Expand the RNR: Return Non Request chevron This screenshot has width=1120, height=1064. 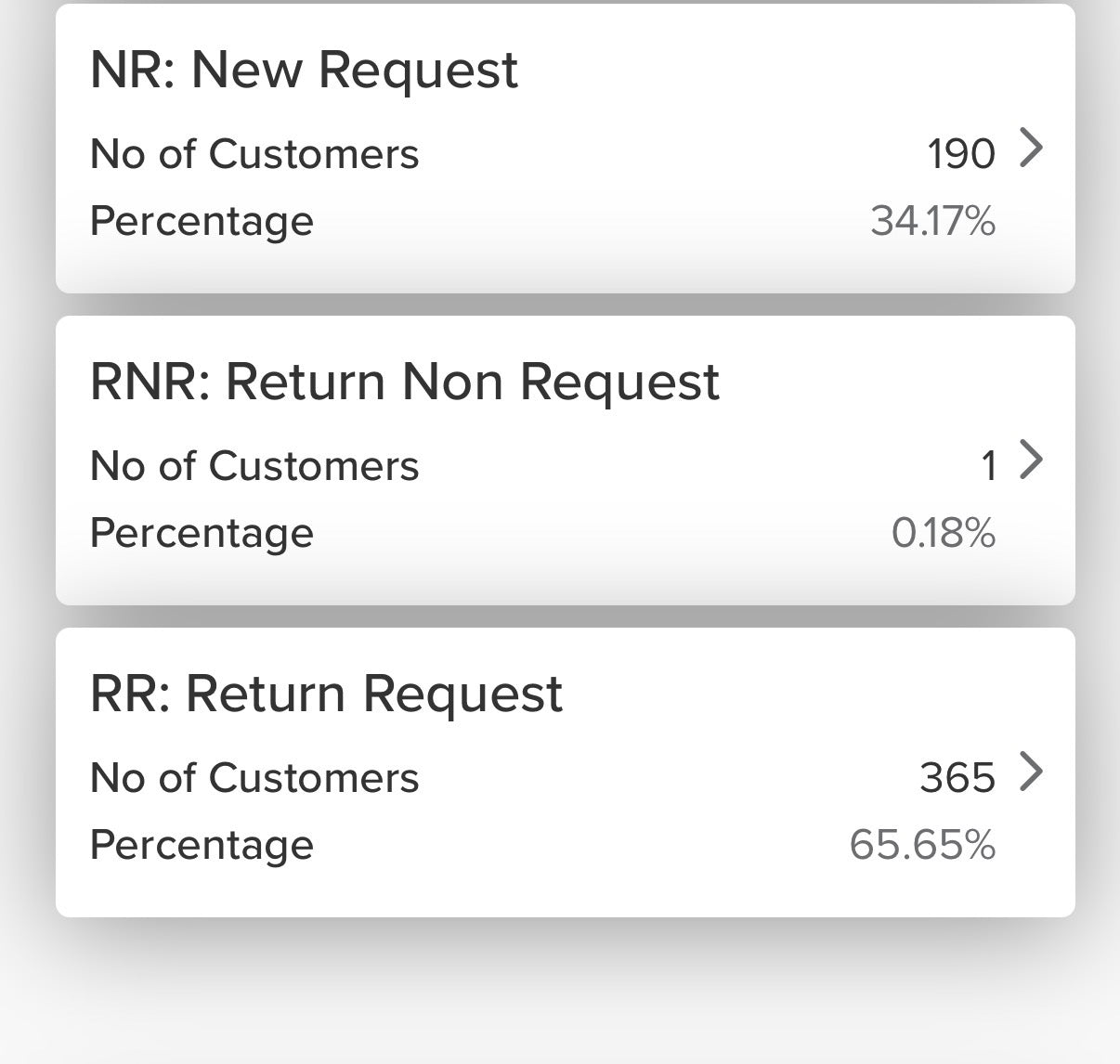tap(1031, 460)
